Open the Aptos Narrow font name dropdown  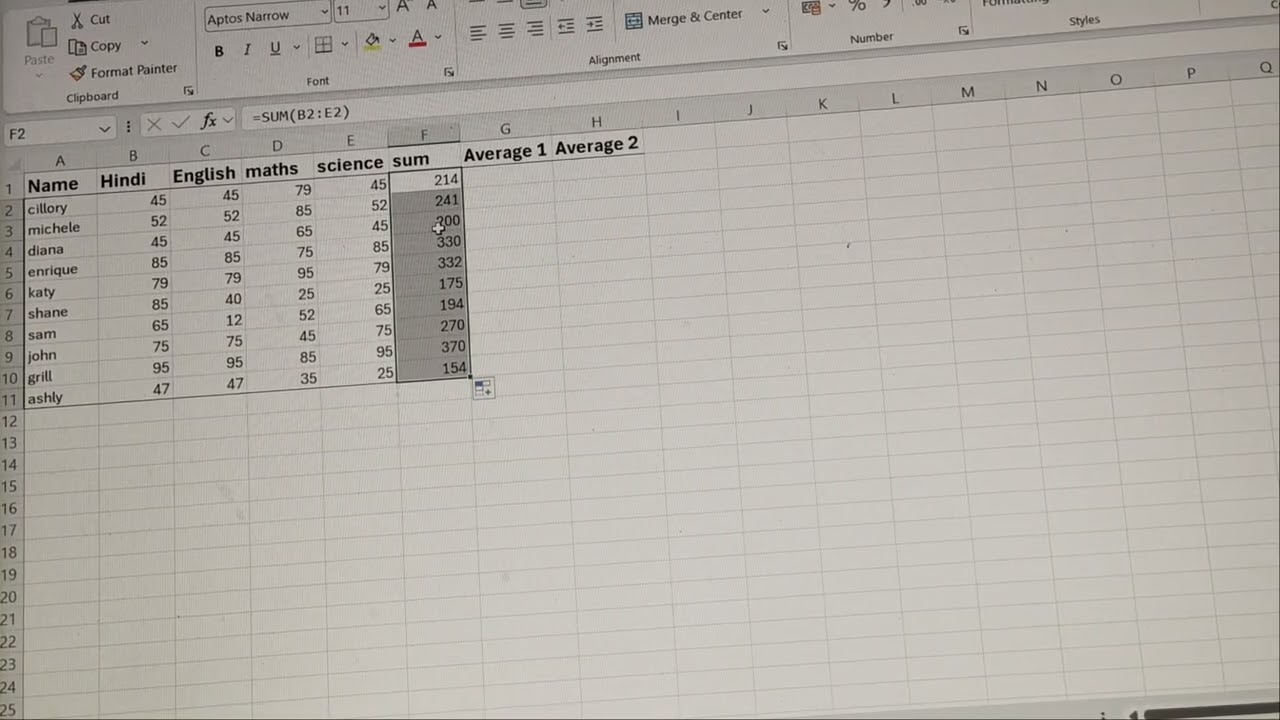pos(325,13)
